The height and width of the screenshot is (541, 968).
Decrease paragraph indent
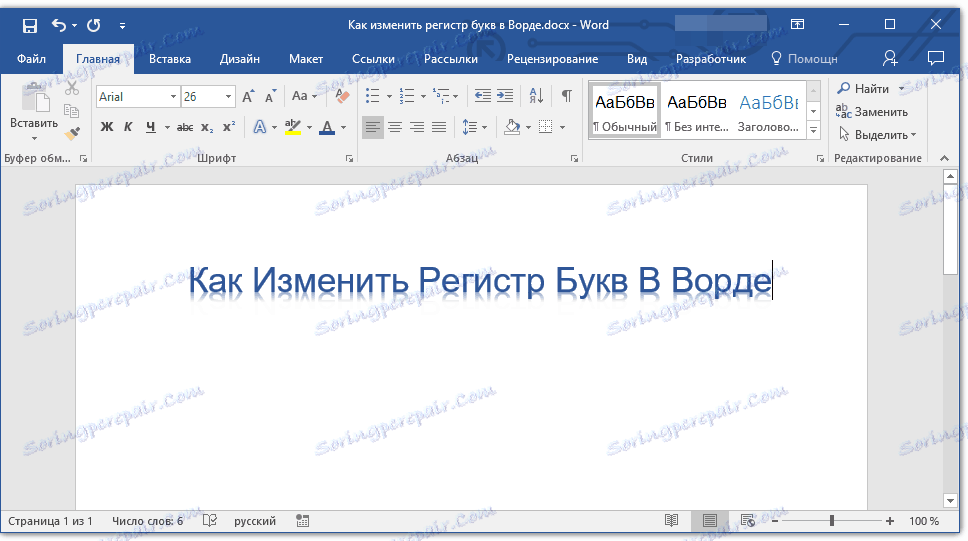pos(483,96)
